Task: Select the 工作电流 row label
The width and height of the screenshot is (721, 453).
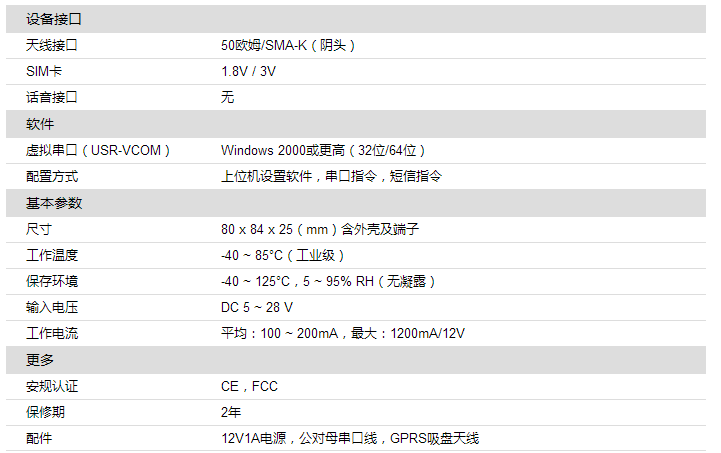Action: tap(52, 333)
